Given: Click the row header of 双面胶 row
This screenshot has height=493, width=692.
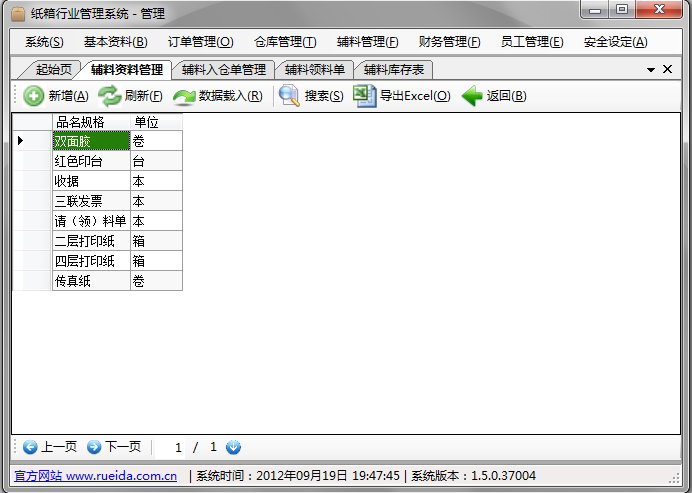Looking at the screenshot, I should coord(32,141).
